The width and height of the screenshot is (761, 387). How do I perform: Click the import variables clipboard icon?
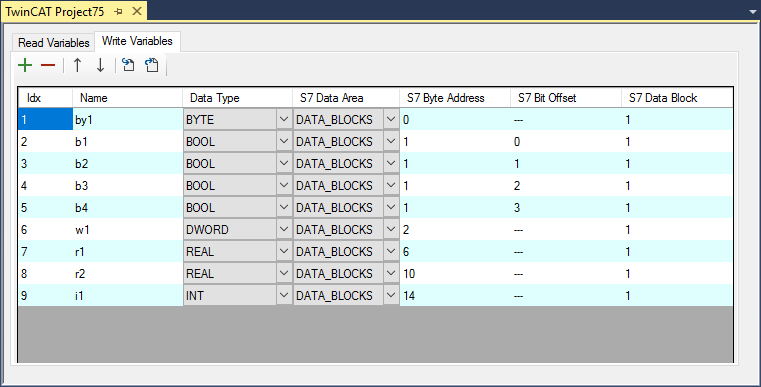(x=152, y=65)
